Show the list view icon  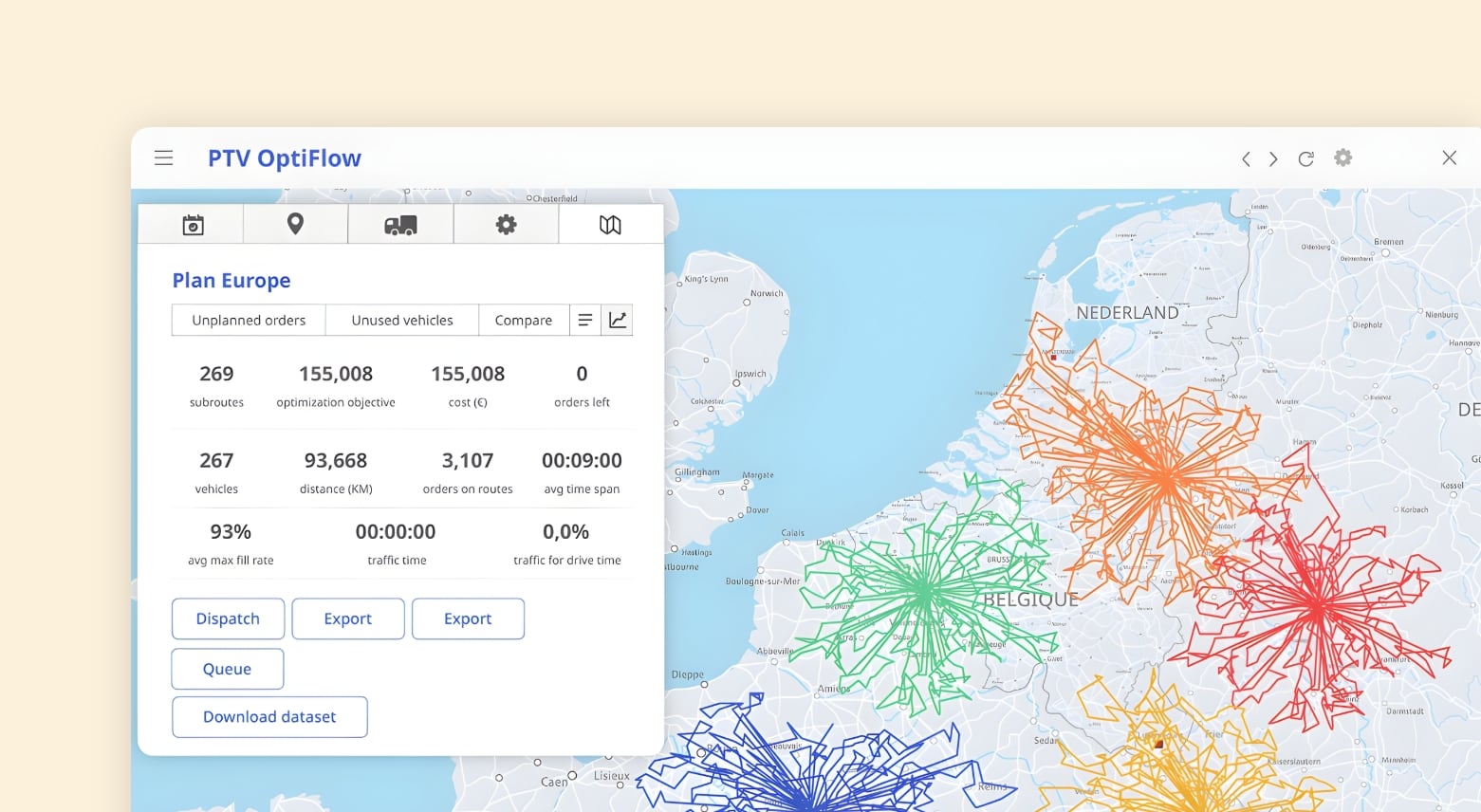click(585, 321)
